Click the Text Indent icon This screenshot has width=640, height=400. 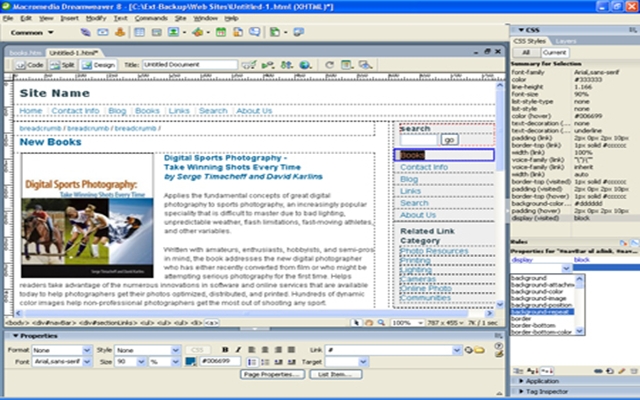point(291,362)
